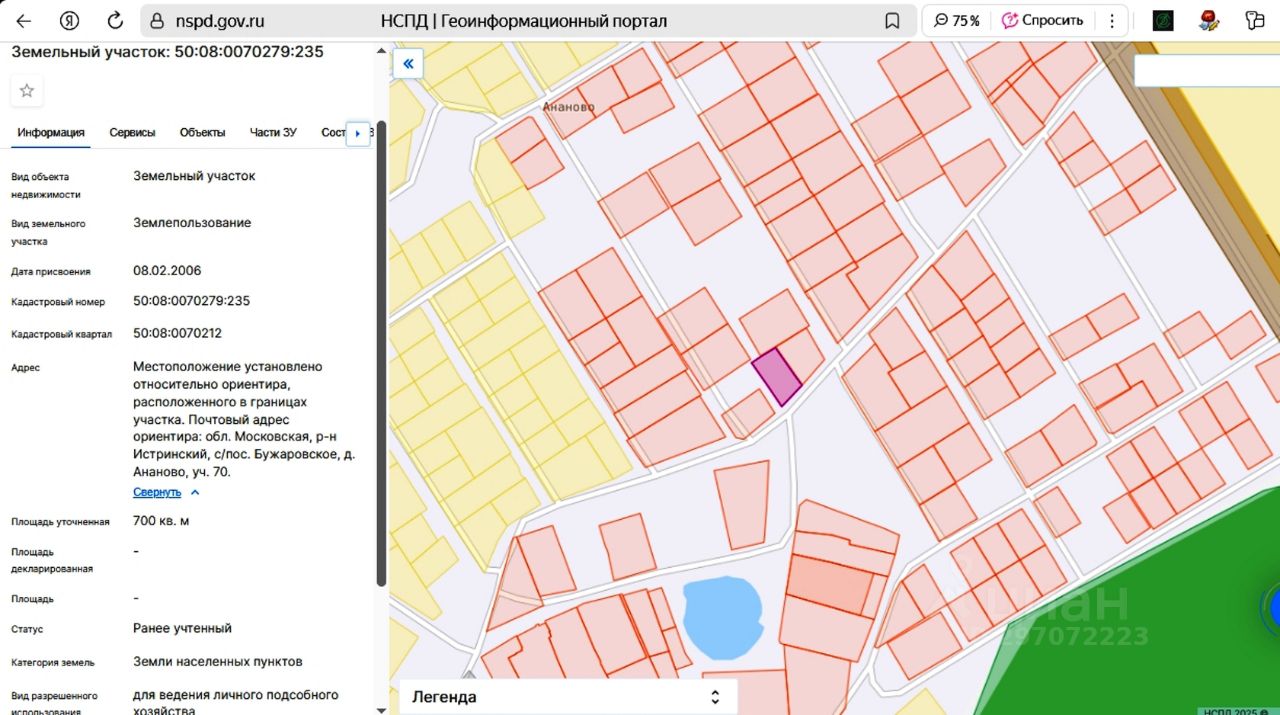The width and height of the screenshot is (1280, 715).
Task: Click the Спросить assistant button
Action: [x=1042, y=21]
